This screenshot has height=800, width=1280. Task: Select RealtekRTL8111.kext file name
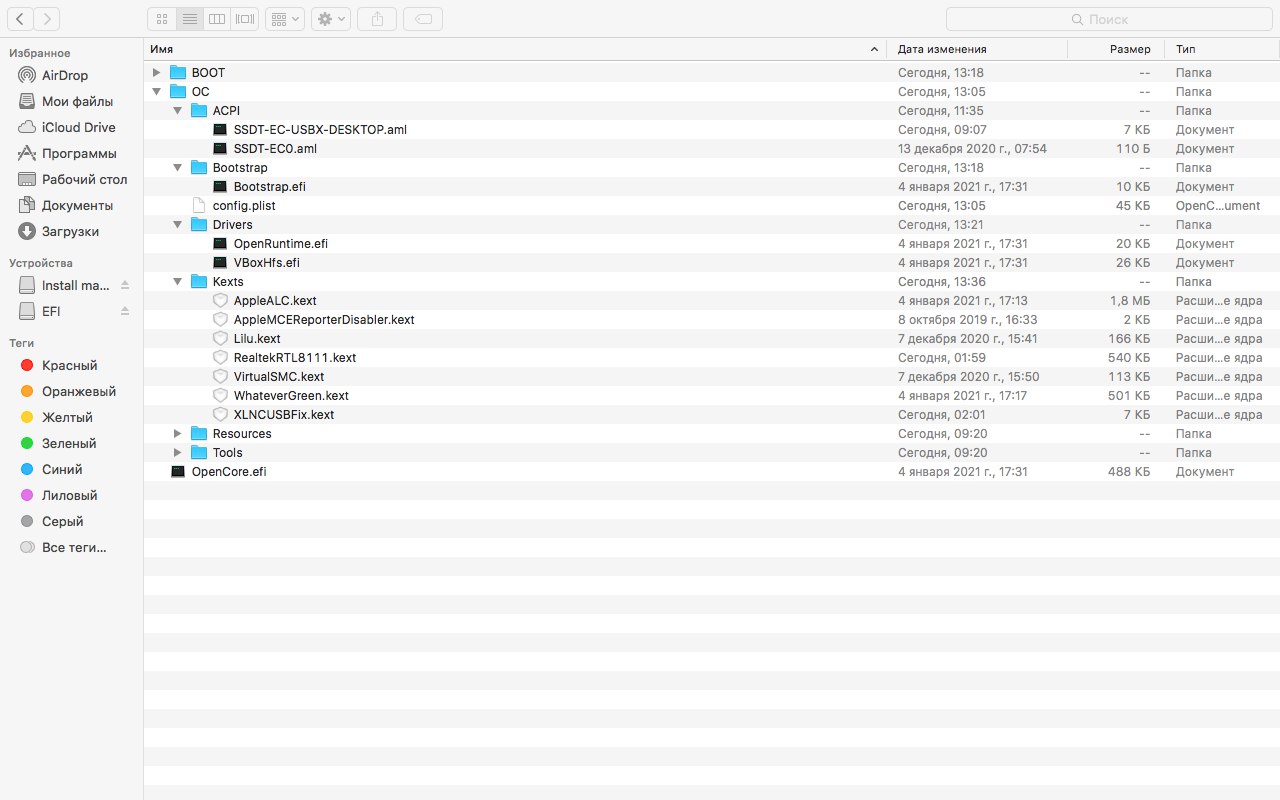pyautogui.click(x=295, y=357)
